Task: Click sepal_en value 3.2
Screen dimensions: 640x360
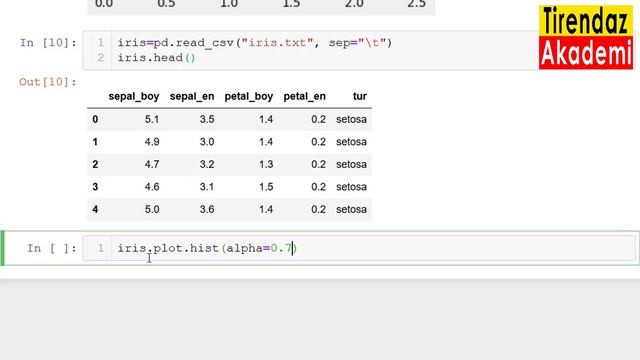Action: pos(207,164)
